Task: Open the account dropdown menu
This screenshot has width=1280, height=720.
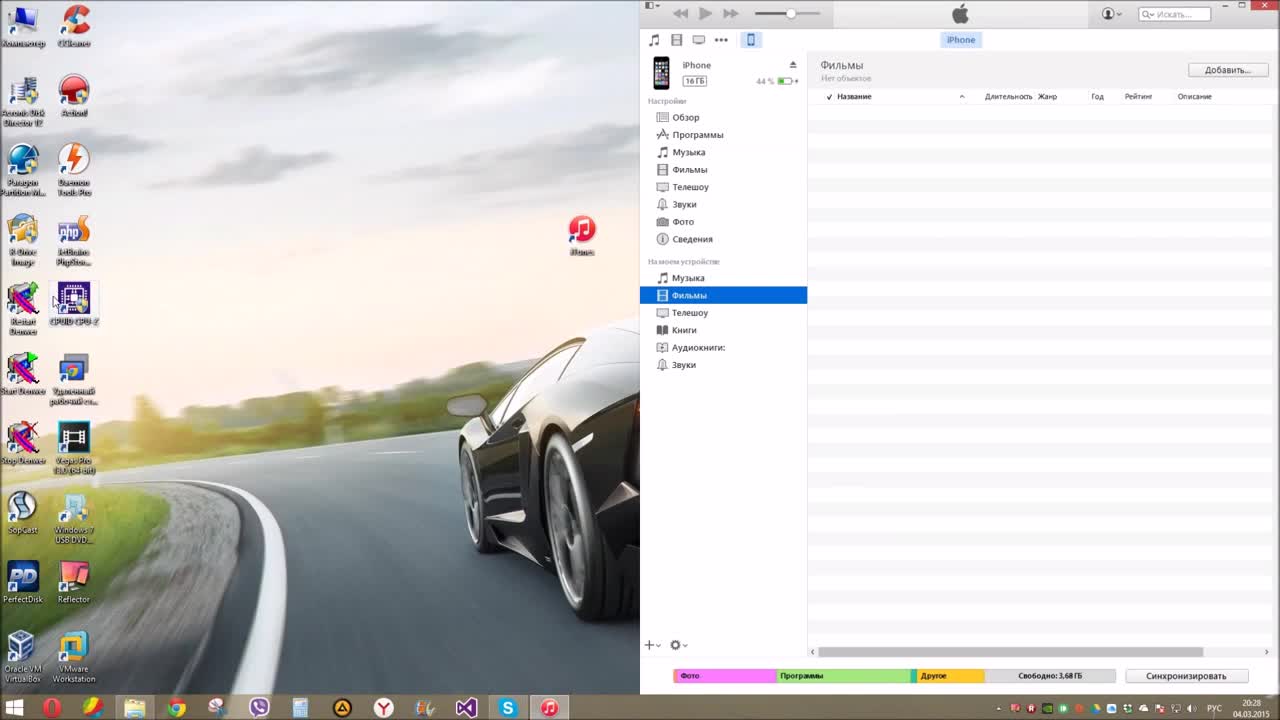Action: pos(1111,14)
